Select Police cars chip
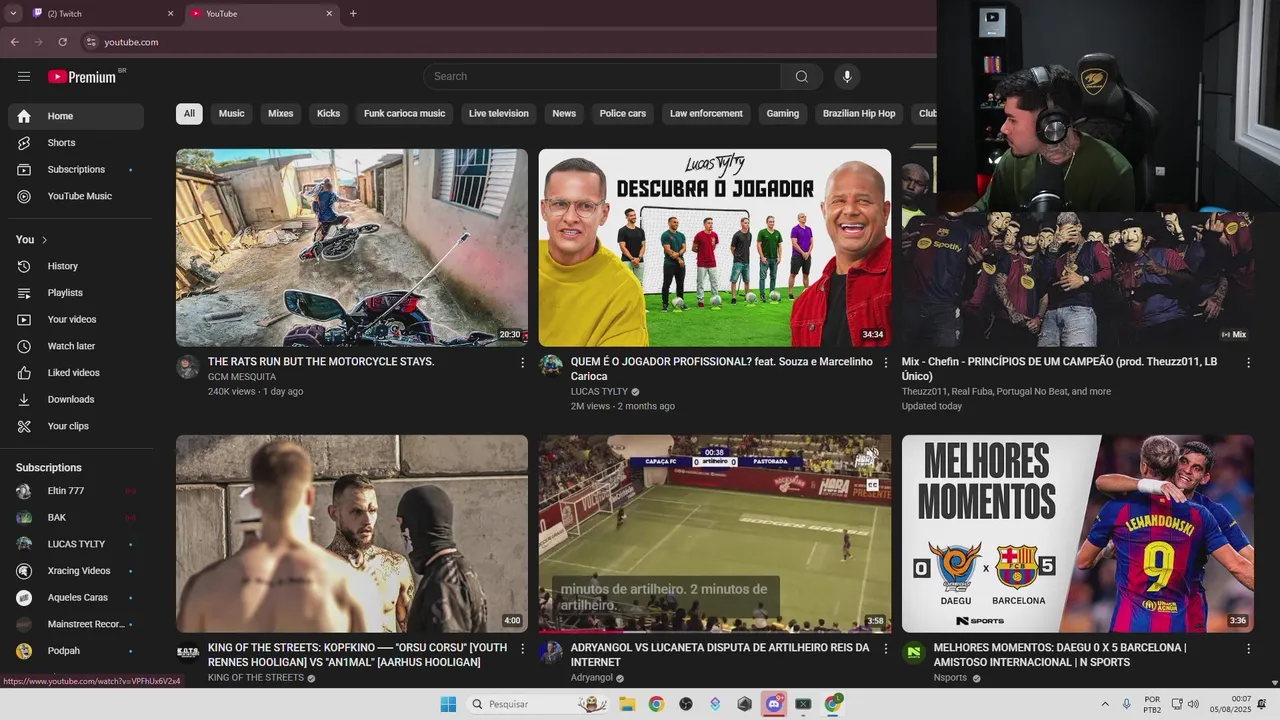Screen dimensions: 1280x720 pyautogui.click(x=623, y=114)
